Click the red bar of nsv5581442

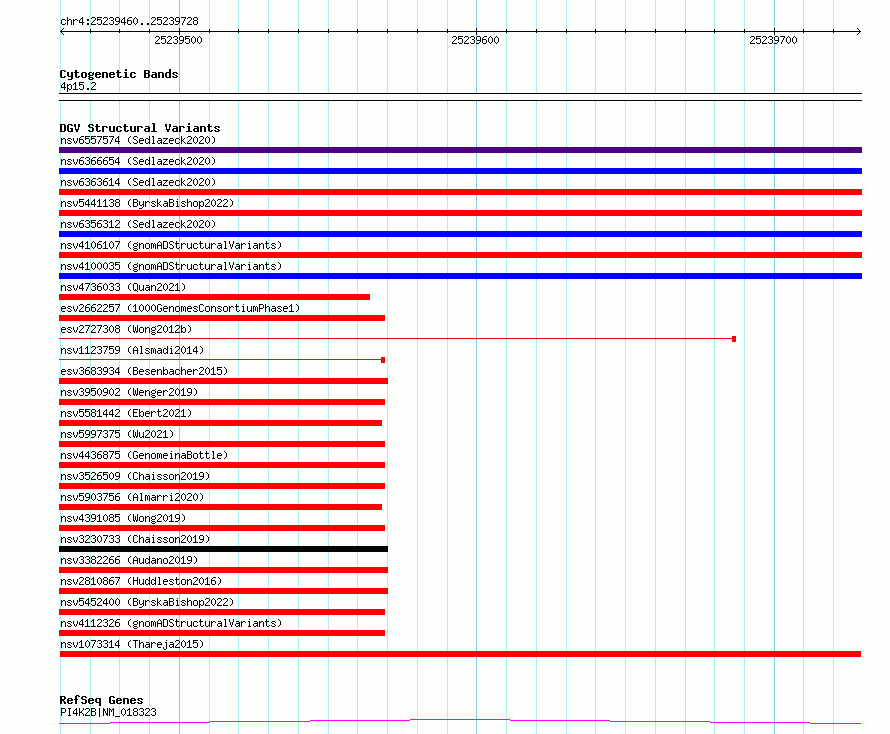[x=221, y=423]
